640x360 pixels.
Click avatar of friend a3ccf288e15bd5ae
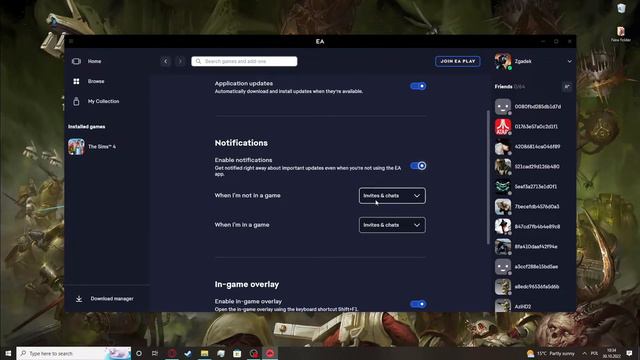(x=503, y=267)
